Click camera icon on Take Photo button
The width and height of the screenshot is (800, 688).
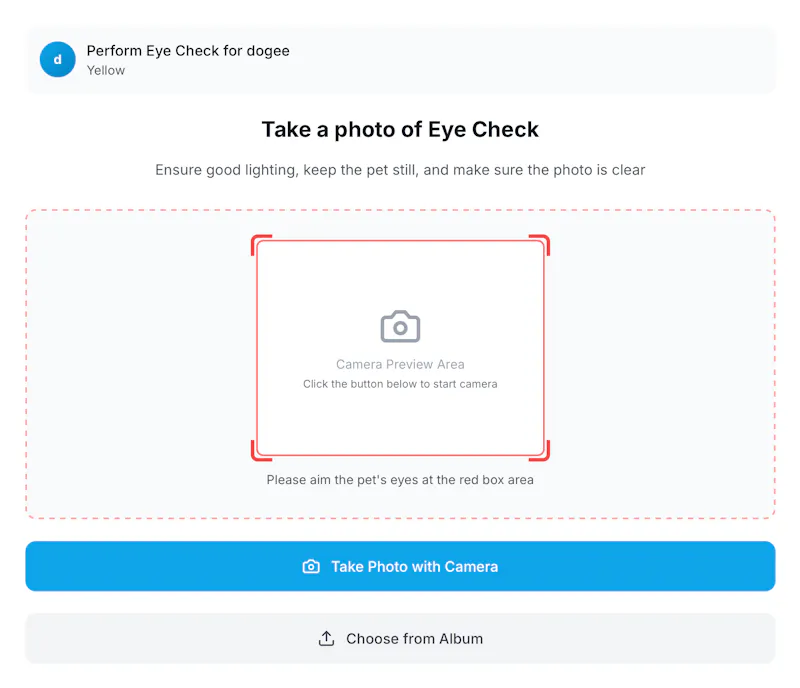pos(311,567)
